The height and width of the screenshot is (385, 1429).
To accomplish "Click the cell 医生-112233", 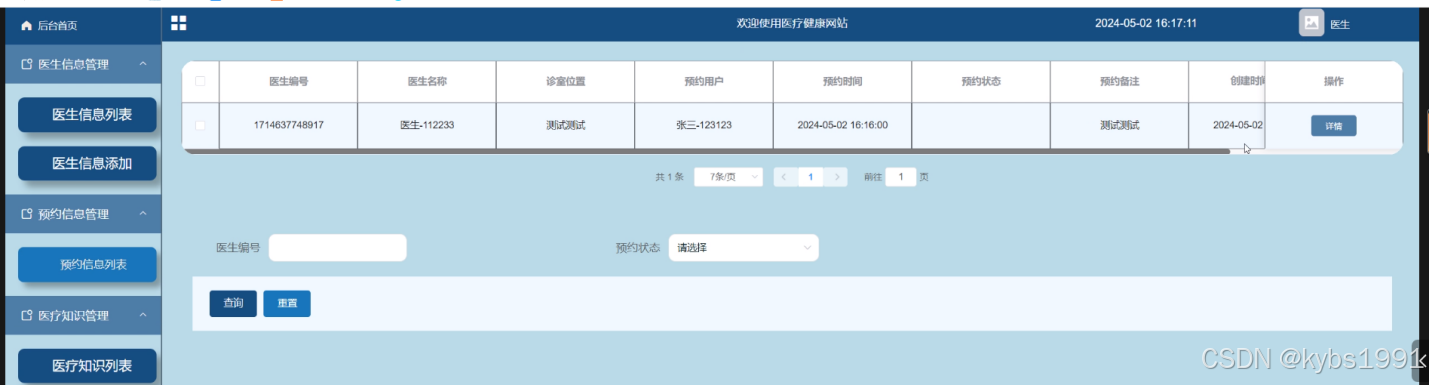I will point(427,126).
